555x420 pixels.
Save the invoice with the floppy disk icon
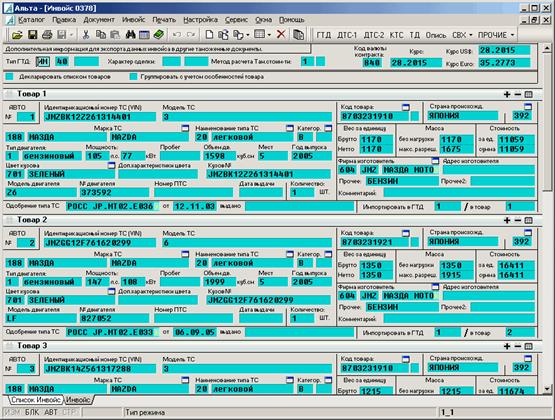click(32, 35)
